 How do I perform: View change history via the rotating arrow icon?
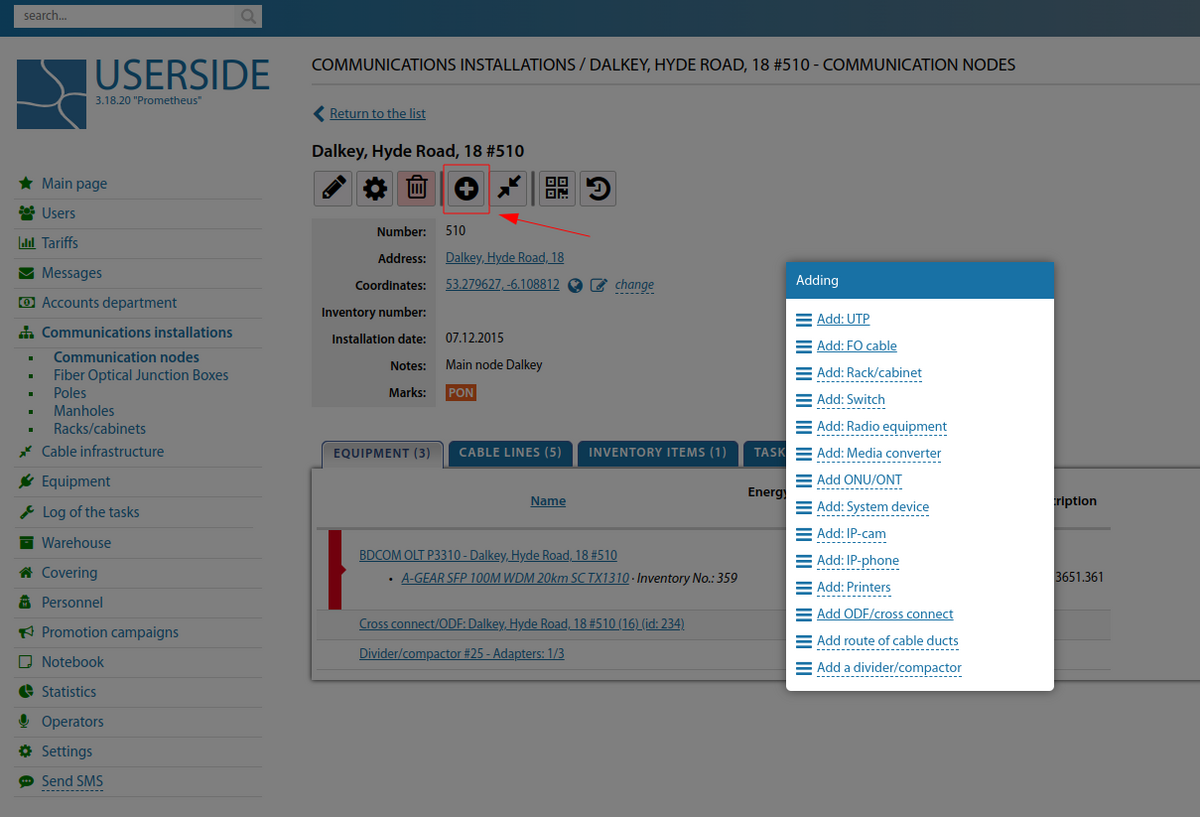tap(597, 188)
